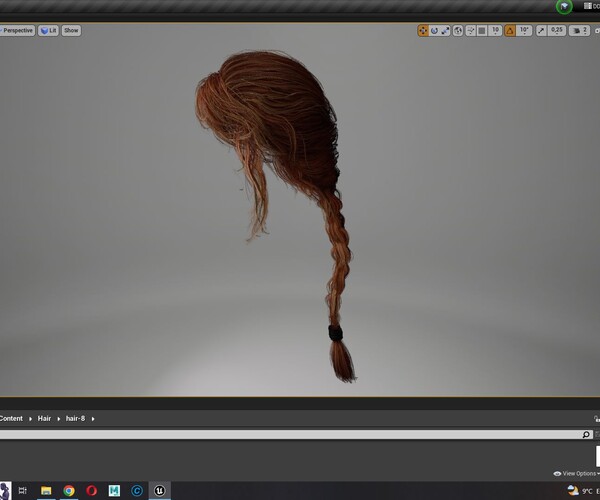
Task: Select the translate (move) gizmo tool
Action: 423,30
